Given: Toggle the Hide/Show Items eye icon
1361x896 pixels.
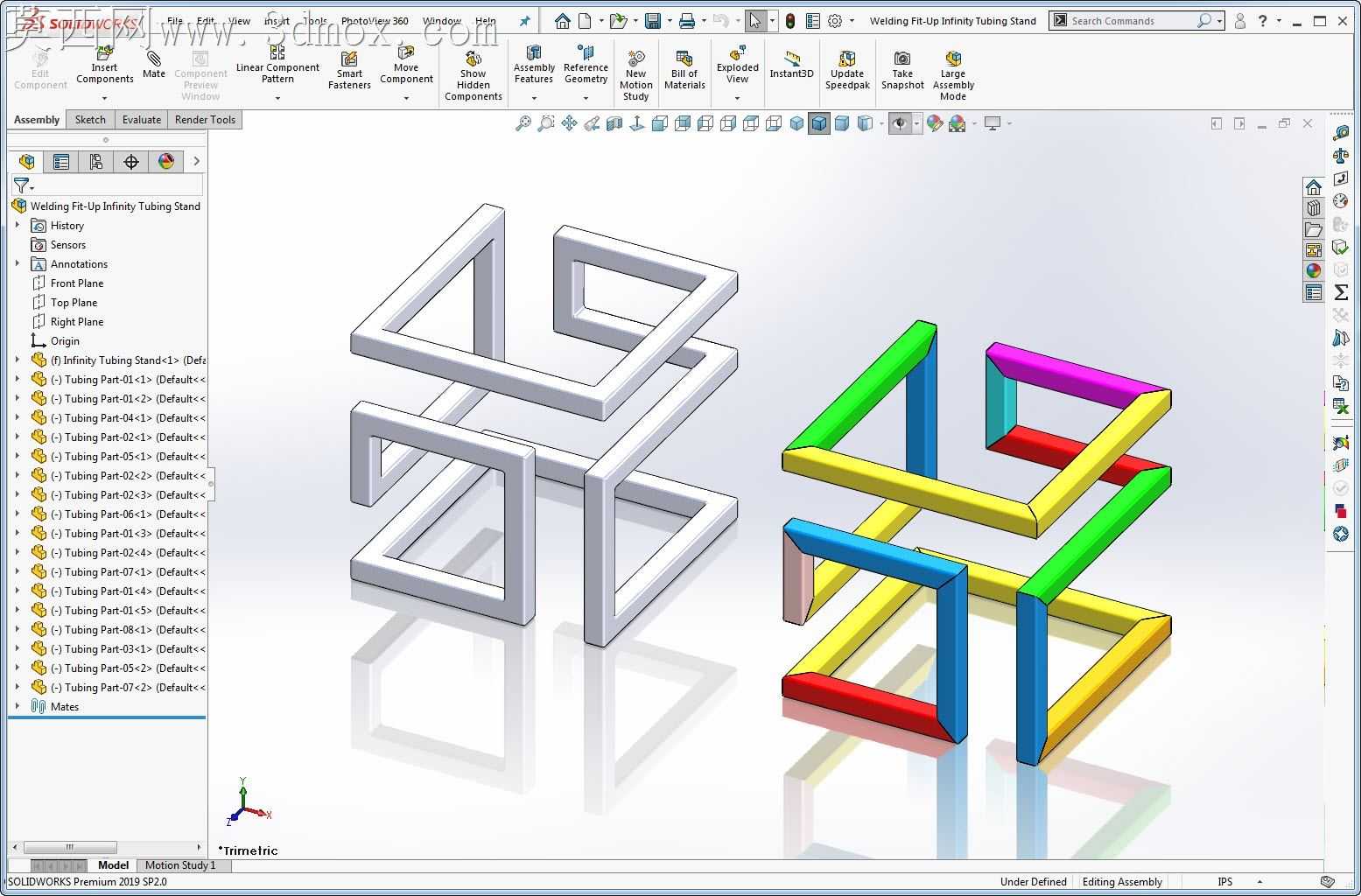Looking at the screenshot, I should (899, 123).
